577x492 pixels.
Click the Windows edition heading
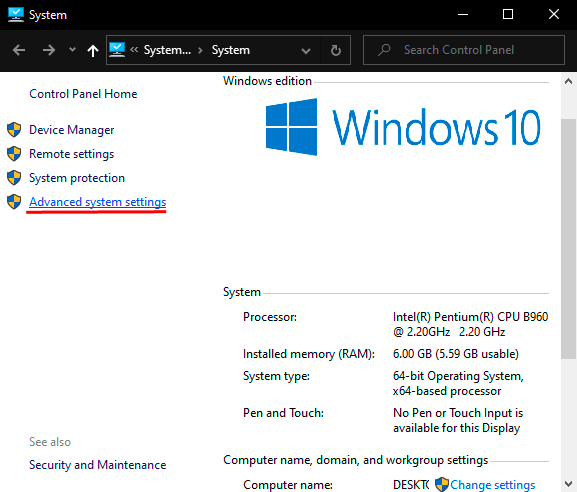coord(267,81)
